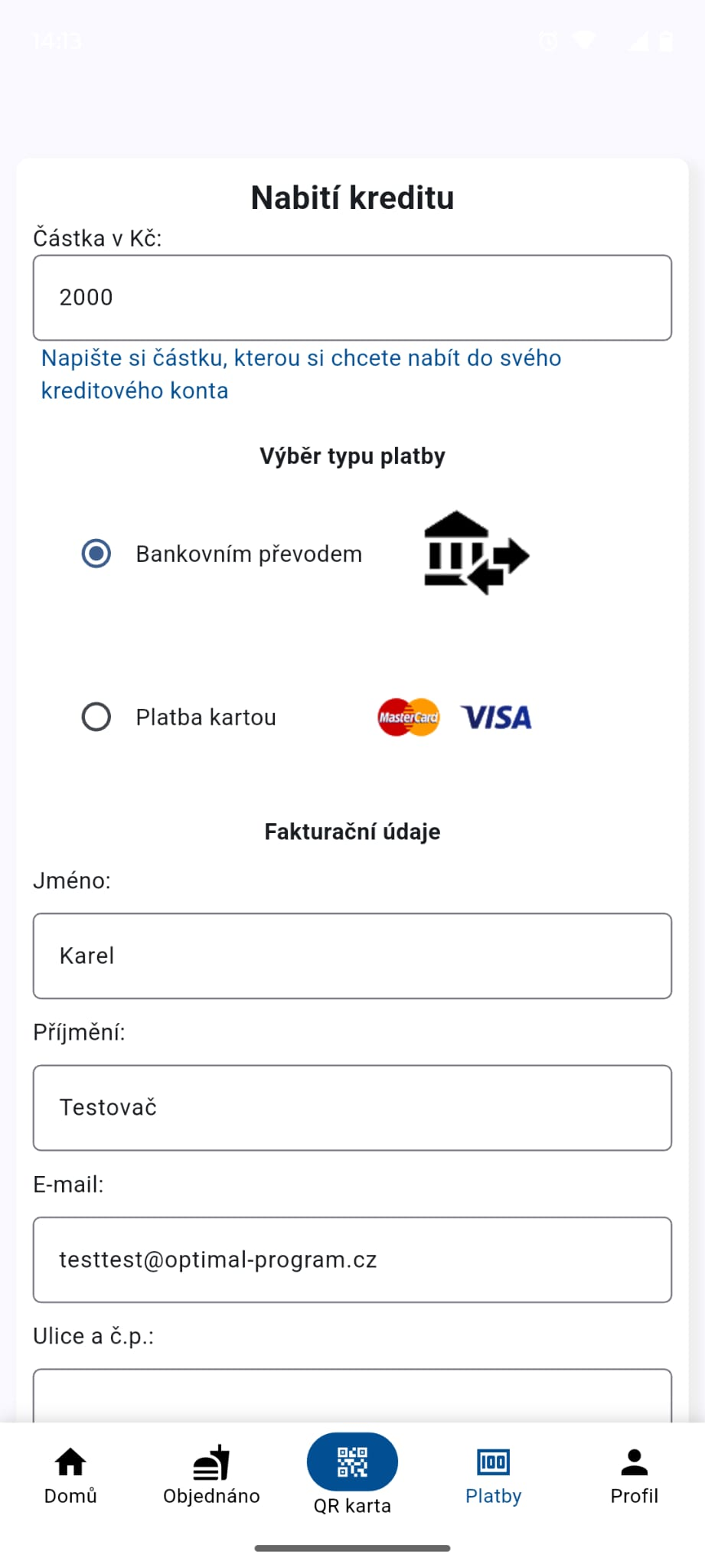Image resolution: width=705 pixels, height=1568 pixels.
Task: Switch to the Platby tab label
Action: click(x=493, y=1496)
